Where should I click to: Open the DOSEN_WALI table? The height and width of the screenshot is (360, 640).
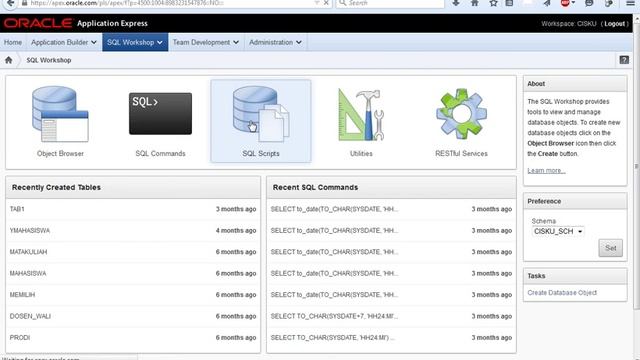[x=30, y=316]
